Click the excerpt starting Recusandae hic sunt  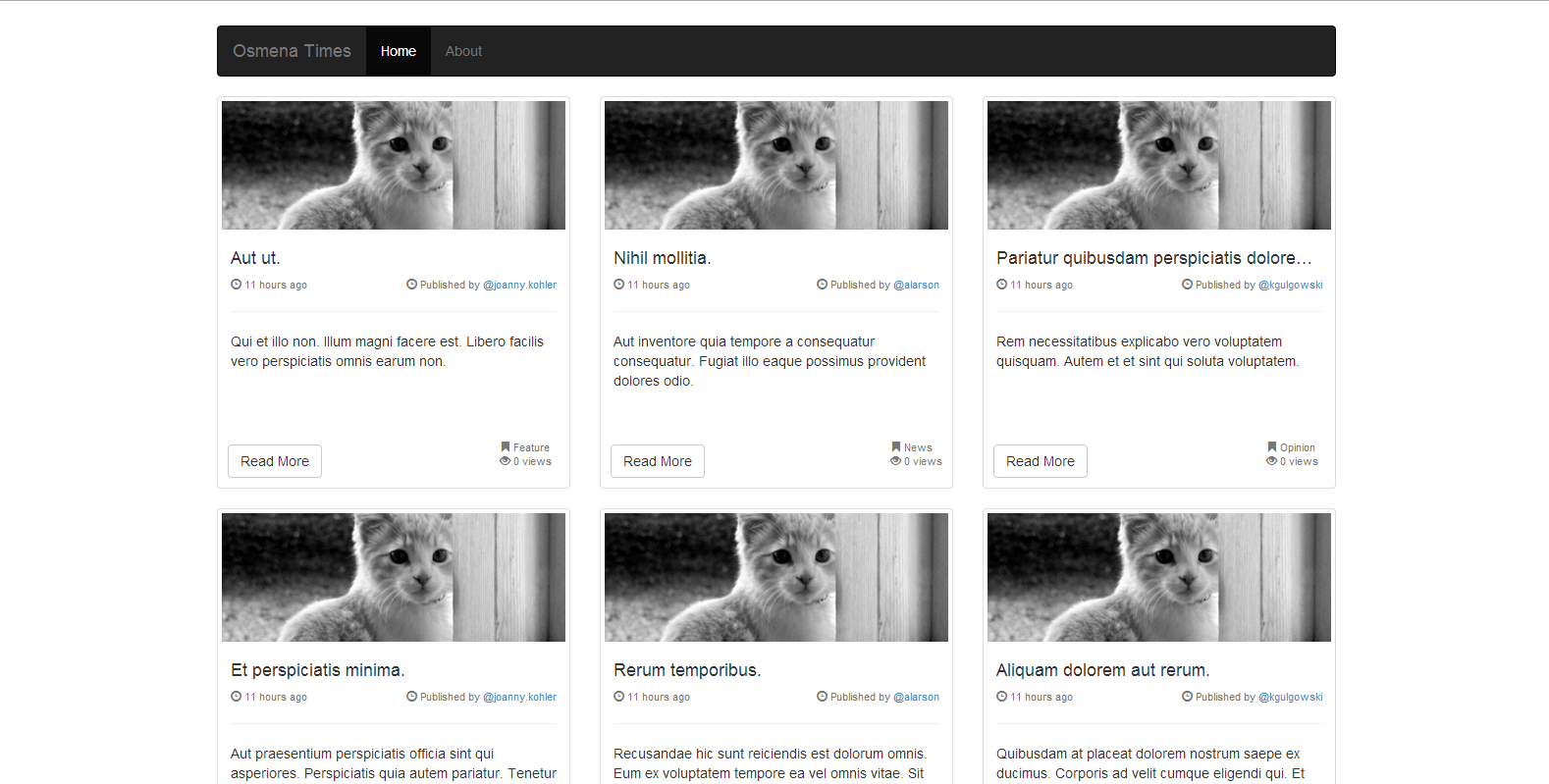coord(771,763)
